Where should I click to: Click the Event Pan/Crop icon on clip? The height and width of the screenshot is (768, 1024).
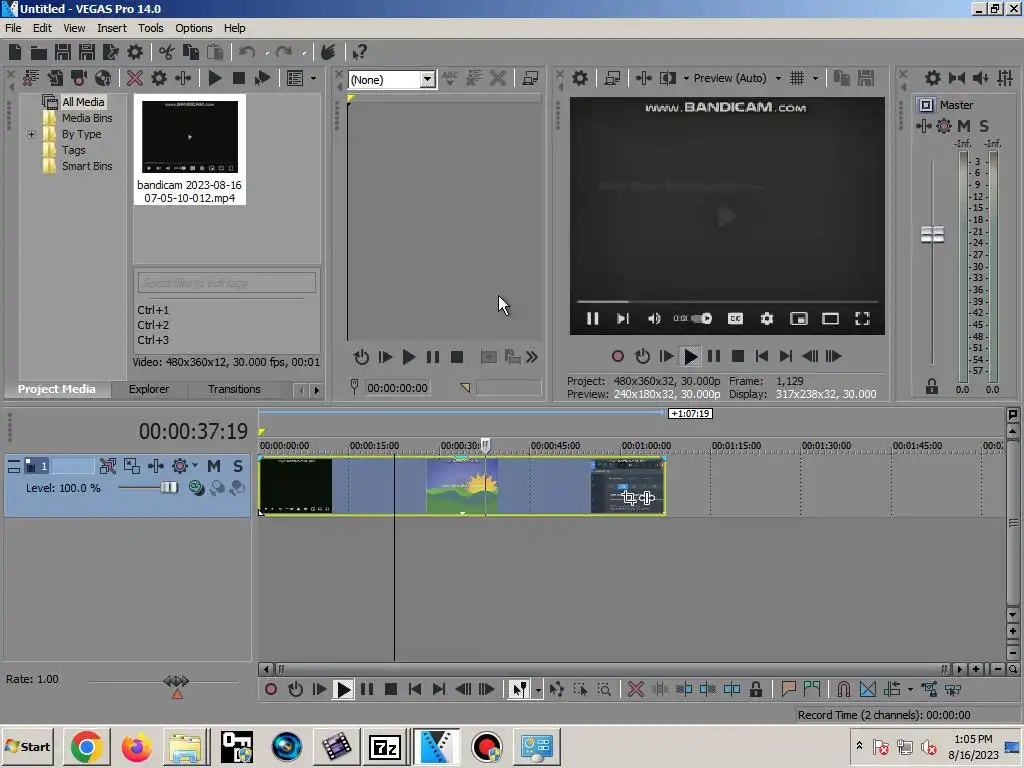coord(629,498)
